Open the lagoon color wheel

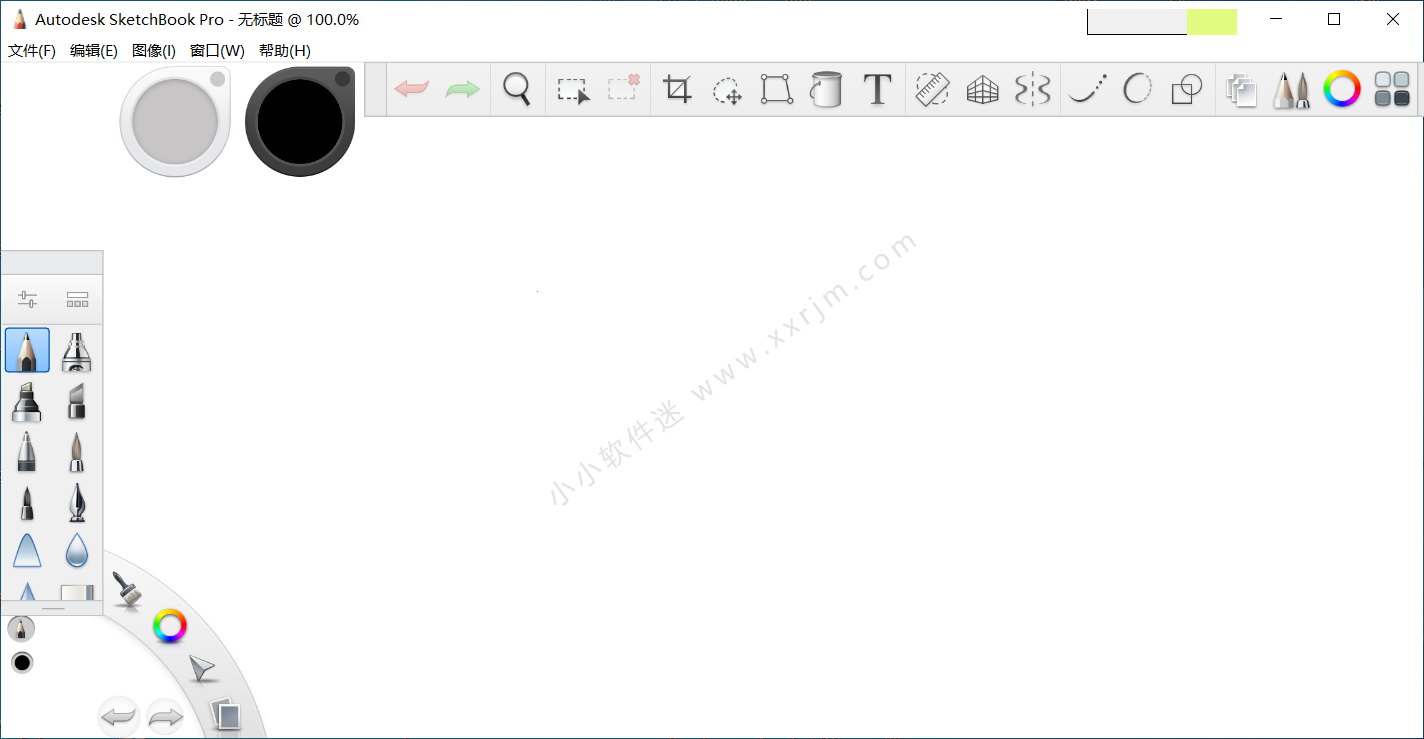170,626
